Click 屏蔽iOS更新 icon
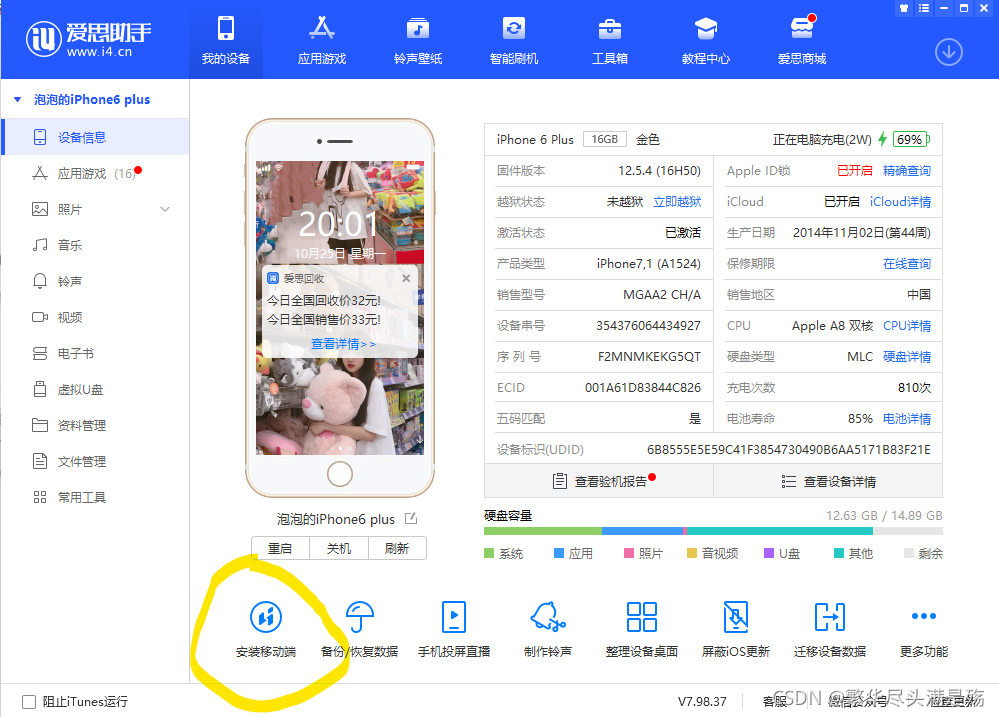 coord(736,617)
